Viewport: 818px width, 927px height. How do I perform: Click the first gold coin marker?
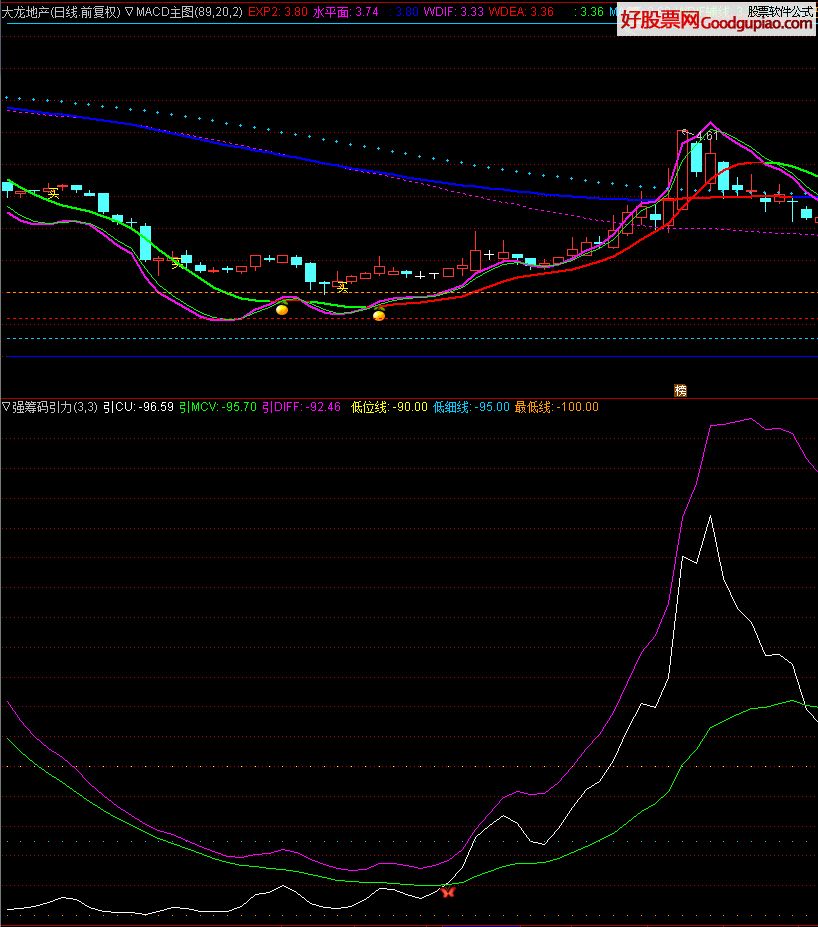pos(282,310)
